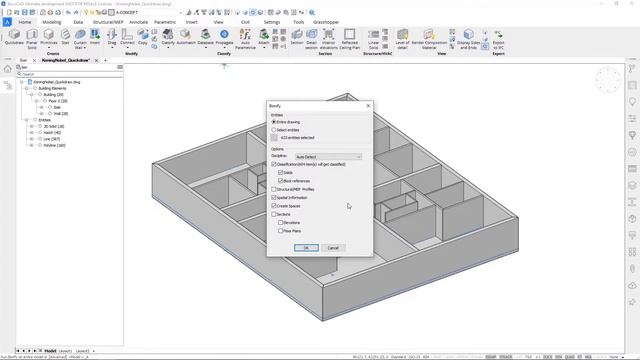640x360 pixels.
Task: Run the Automatch tool
Action: point(186,37)
